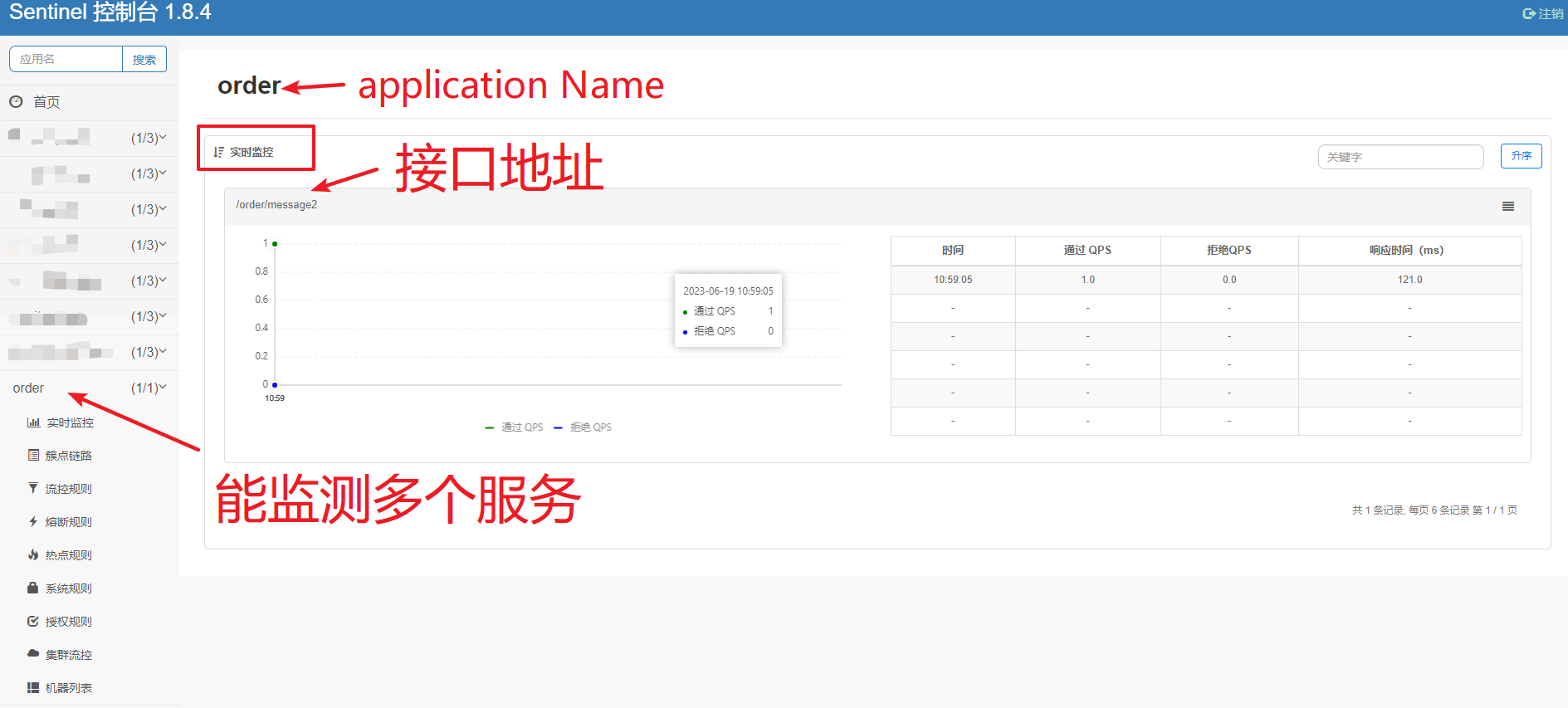
Task: Click the flame icon for 热点规则
Action: (x=33, y=554)
